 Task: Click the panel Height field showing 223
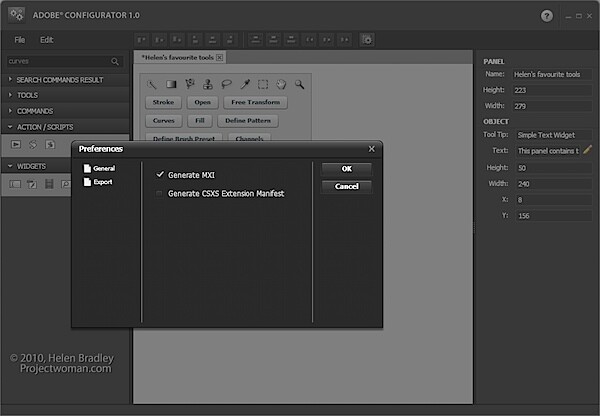552,90
